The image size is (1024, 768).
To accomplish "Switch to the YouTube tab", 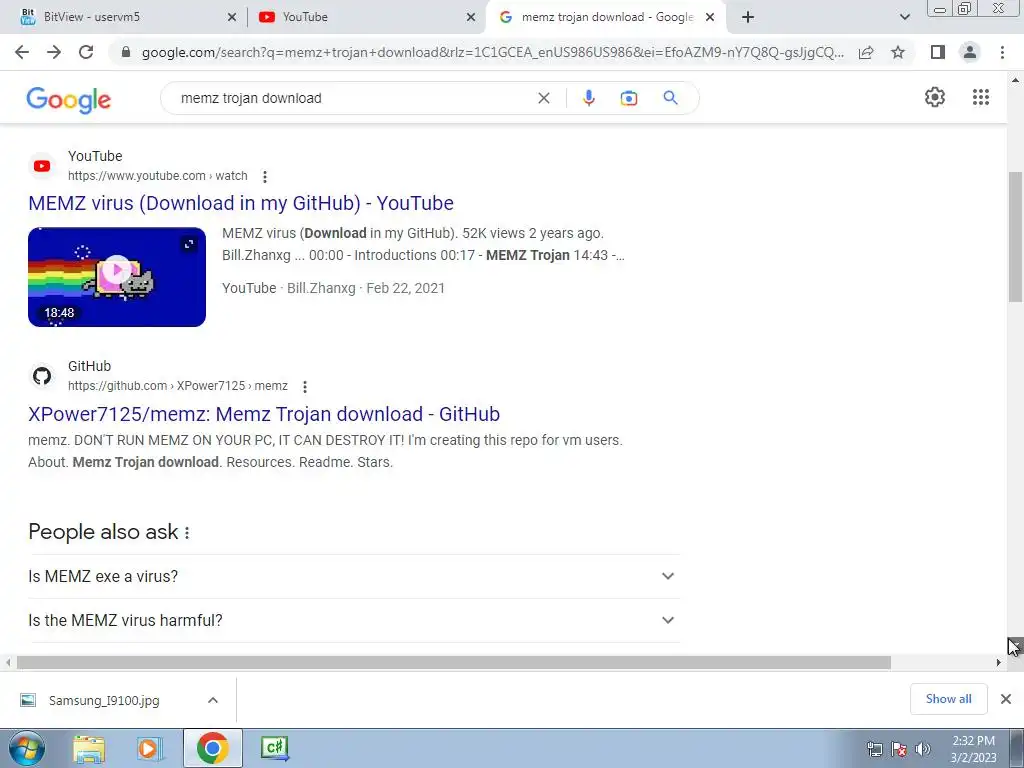I will [366, 17].
